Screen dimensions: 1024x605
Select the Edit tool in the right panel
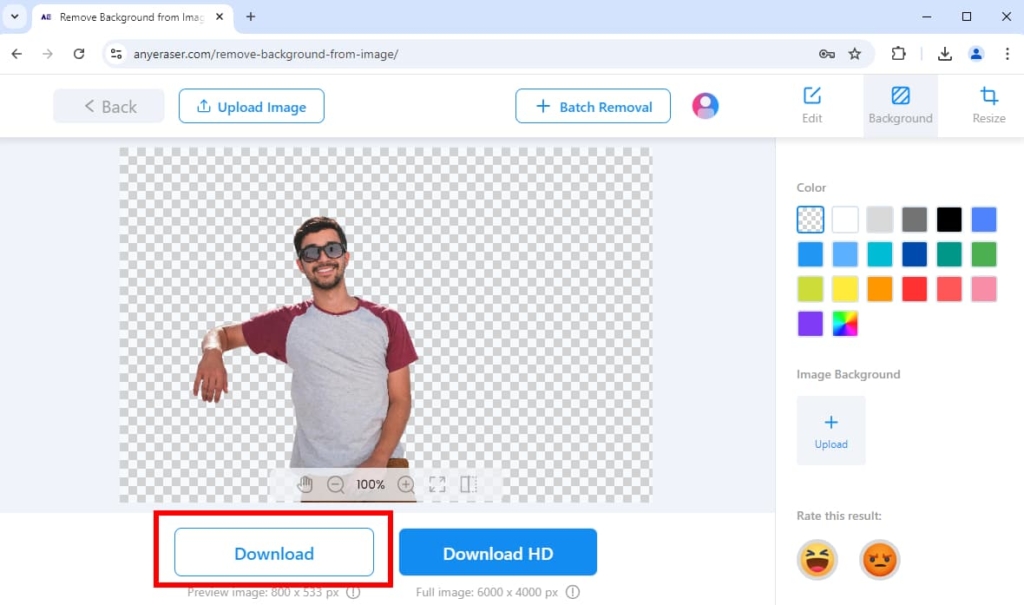811,105
